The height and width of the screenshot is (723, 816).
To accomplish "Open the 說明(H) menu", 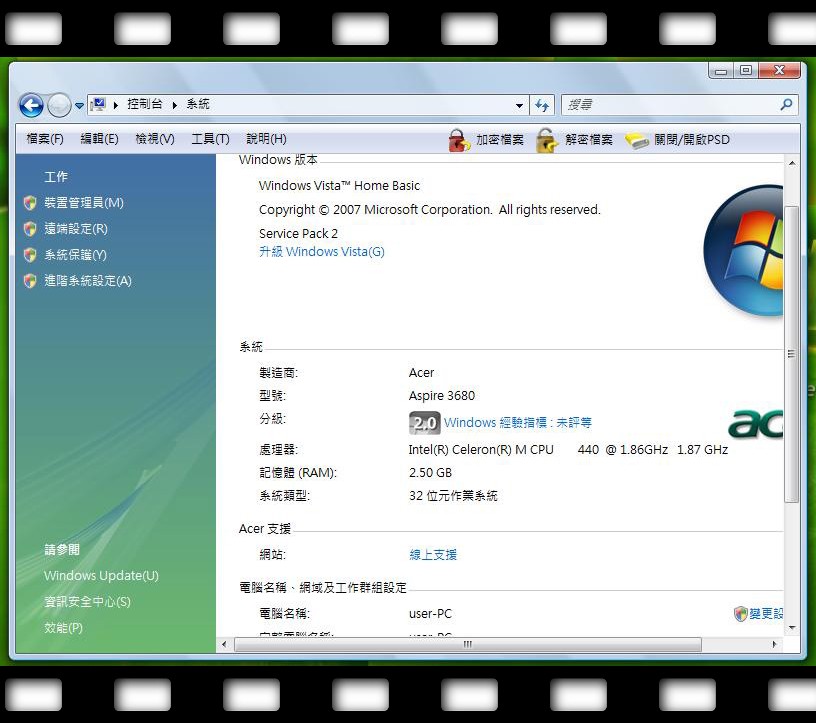I will pyautogui.click(x=266, y=139).
